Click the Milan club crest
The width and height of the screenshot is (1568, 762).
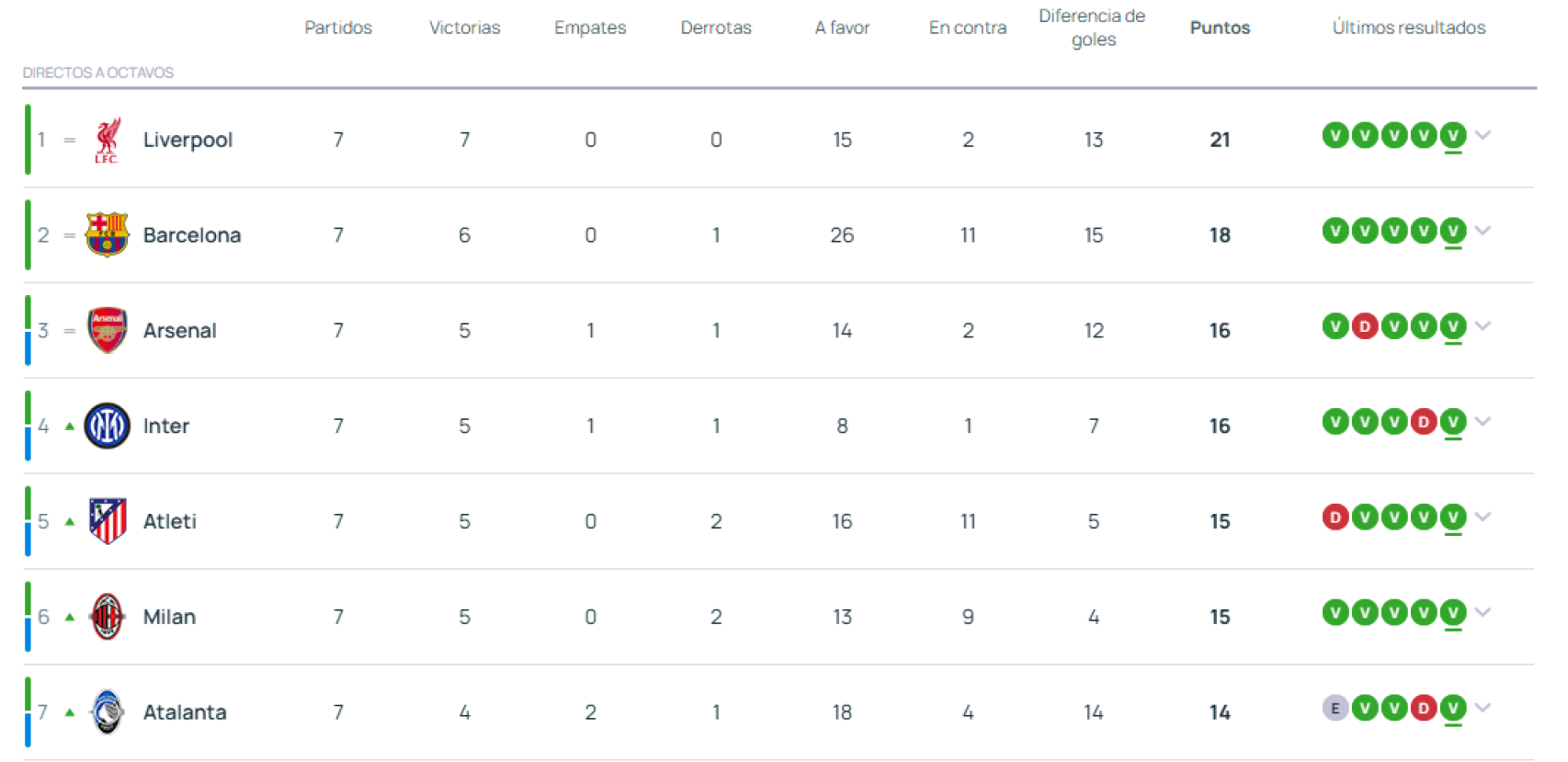click(x=107, y=616)
